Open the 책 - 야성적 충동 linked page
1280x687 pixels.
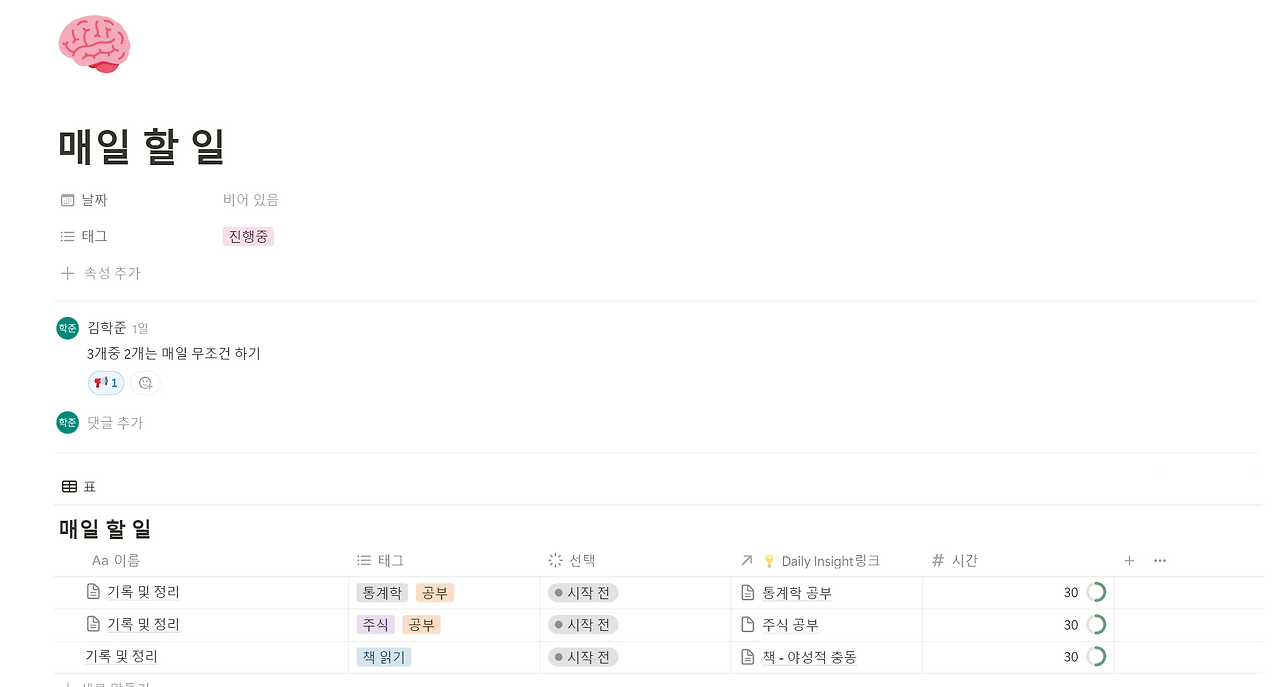coord(809,657)
